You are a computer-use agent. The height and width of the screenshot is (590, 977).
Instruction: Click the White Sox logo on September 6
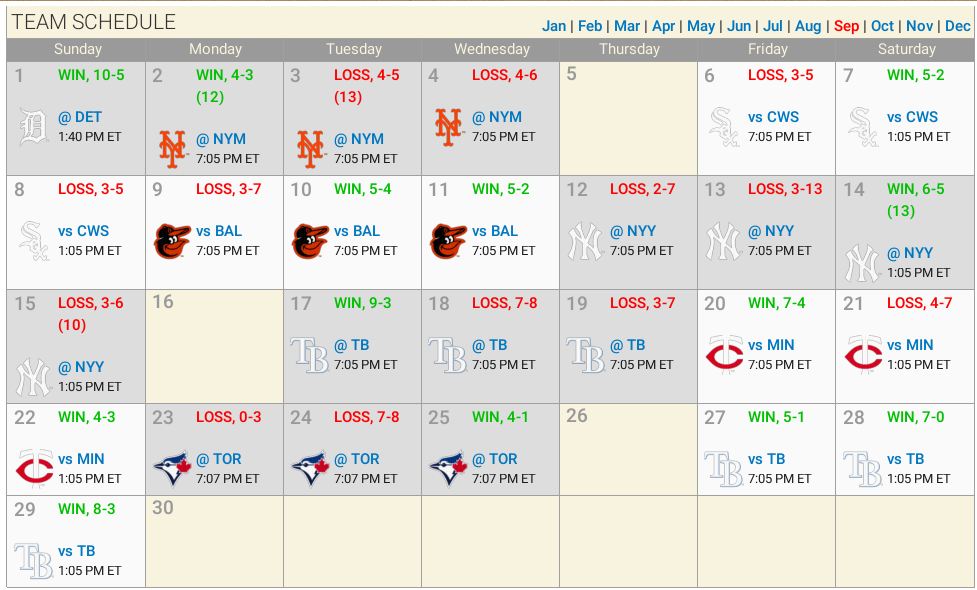point(724,127)
